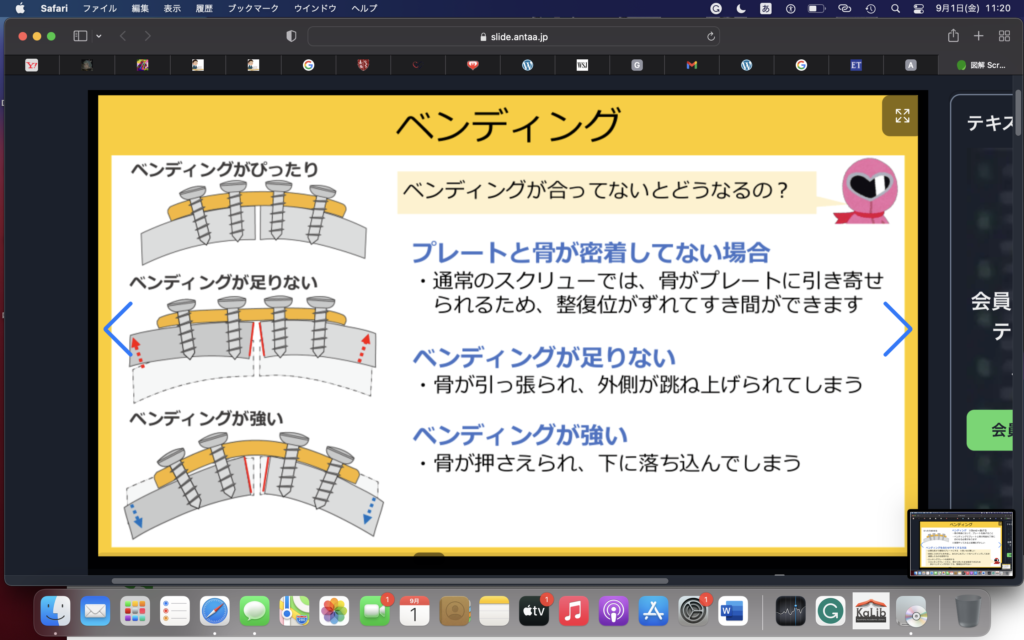The height and width of the screenshot is (640, 1024).
Task: Go to the next slide with right arrow
Action: pyautogui.click(x=897, y=329)
